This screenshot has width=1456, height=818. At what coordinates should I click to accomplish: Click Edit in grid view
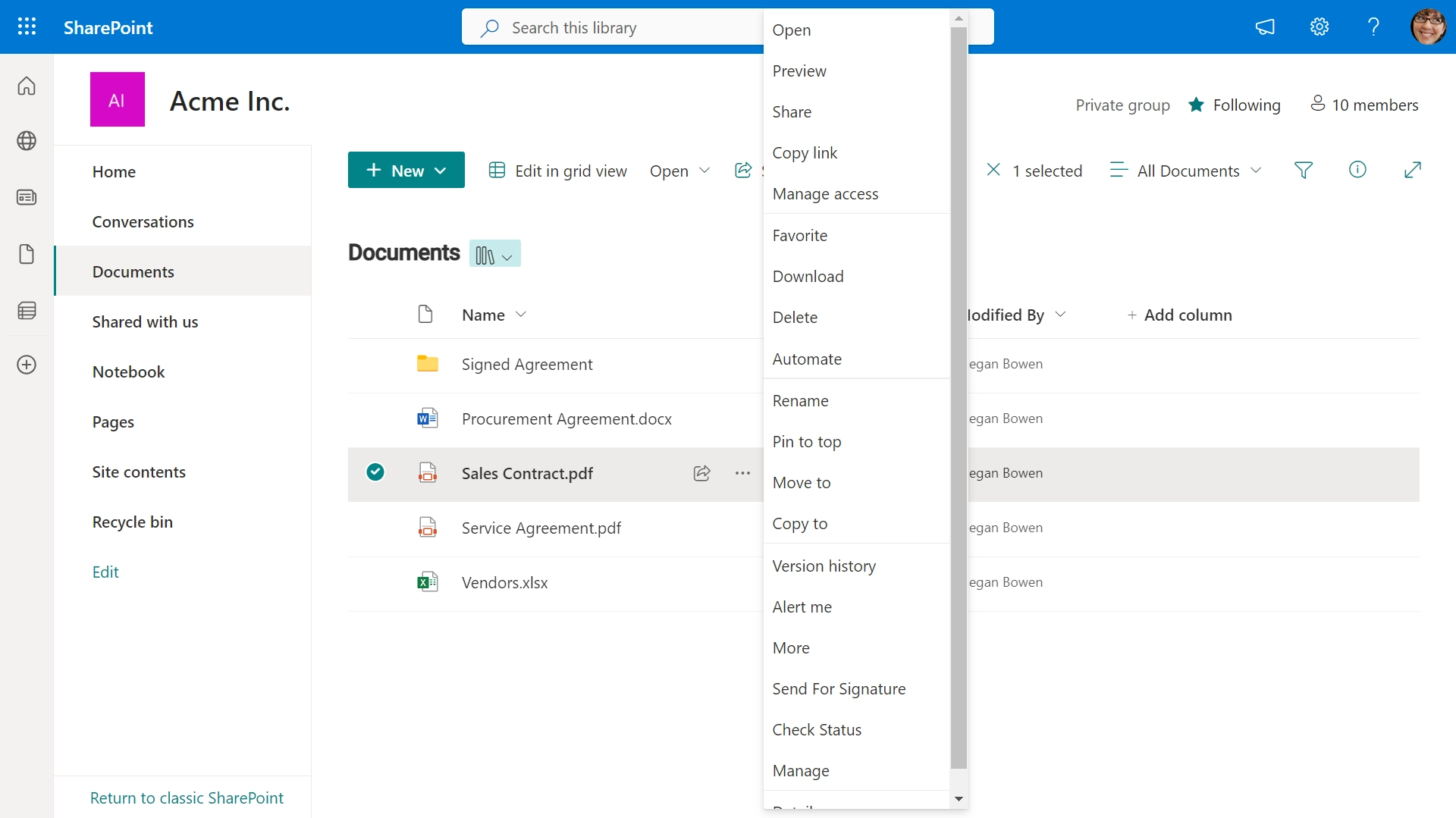coord(558,171)
